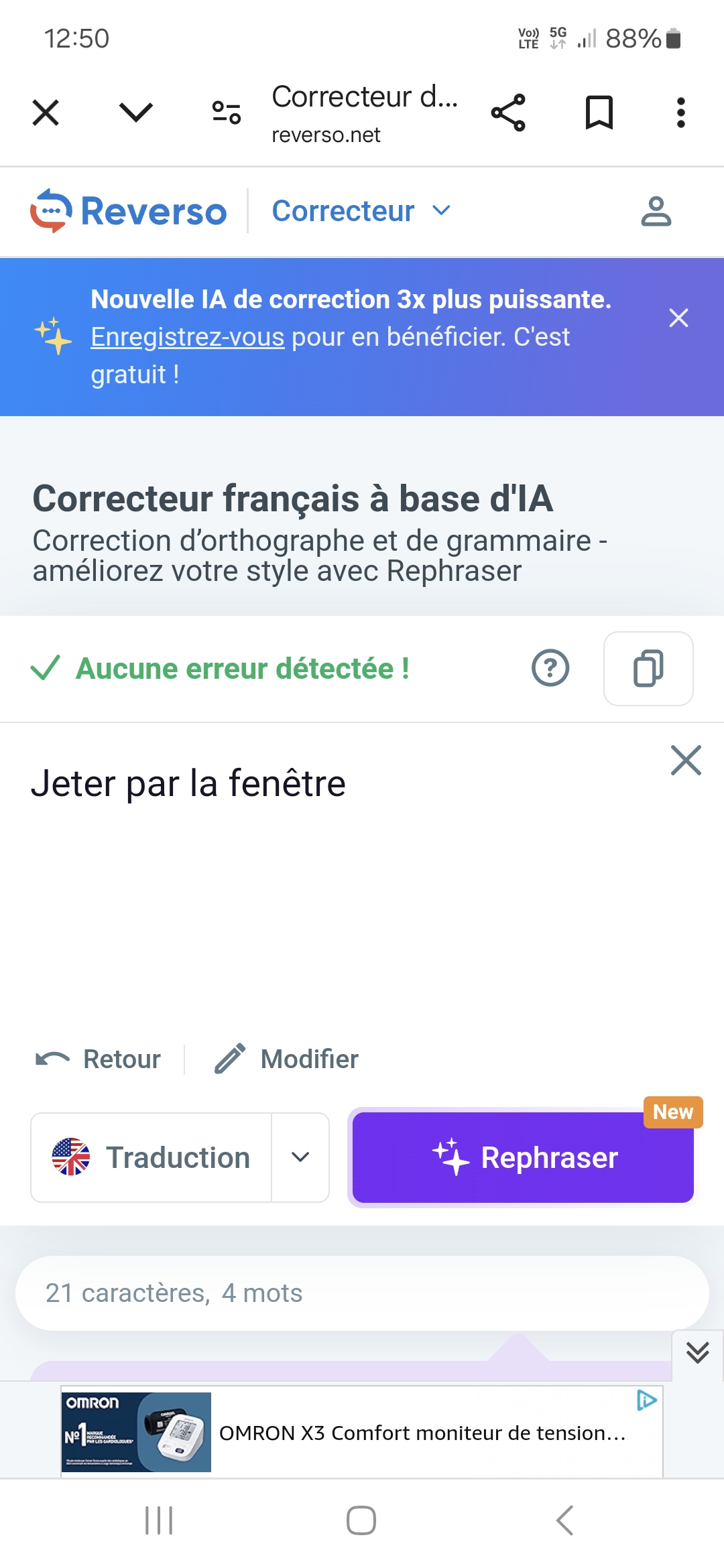Close the browser custom tab
The image size is (724, 1568).
click(46, 113)
